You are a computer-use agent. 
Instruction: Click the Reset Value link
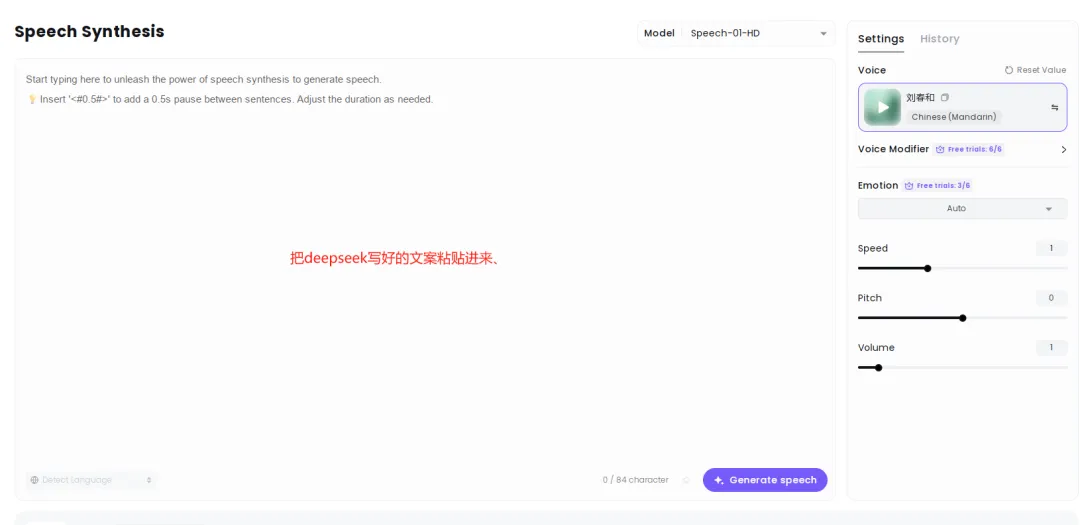click(x=1035, y=70)
